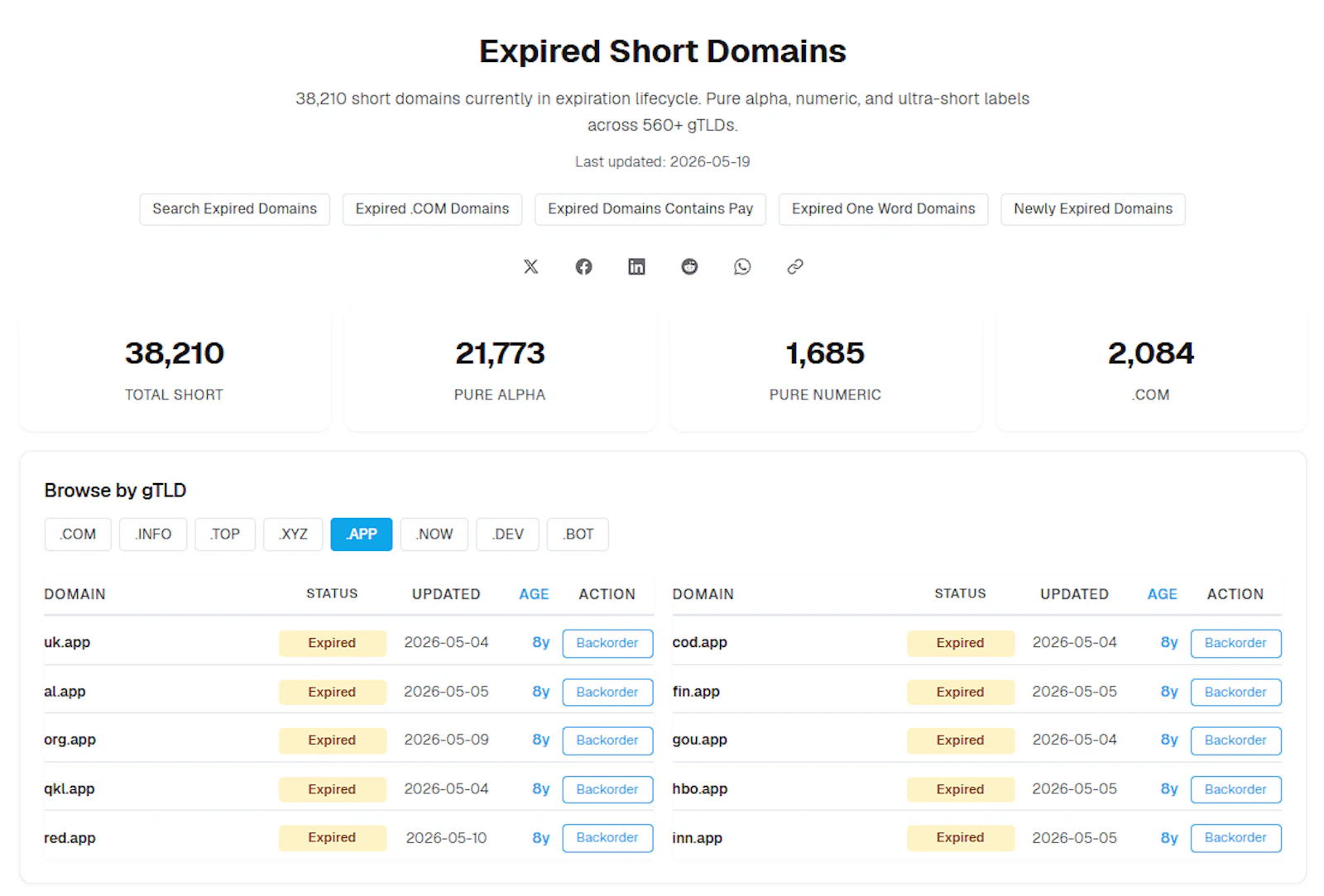Click Expired status badge for uk.app
Viewport: 1324px width, 896px height.
(x=332, y=643)
